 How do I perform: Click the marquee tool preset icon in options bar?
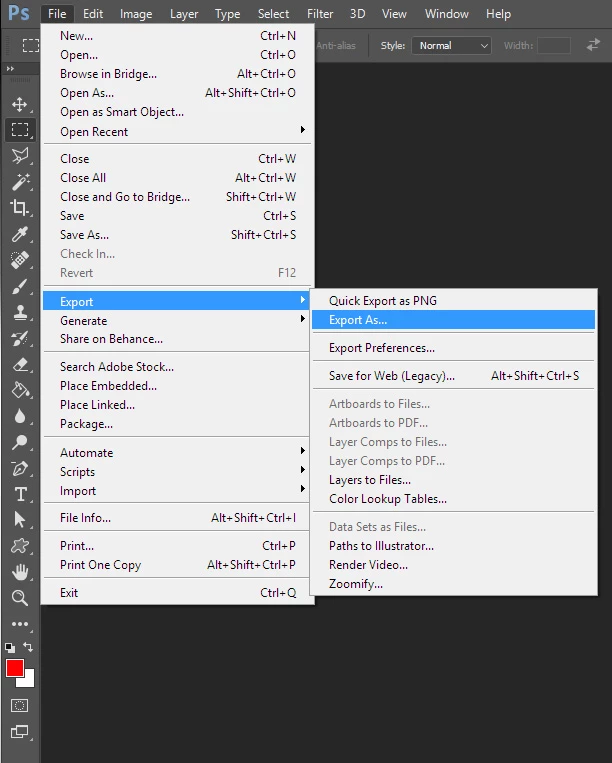coord(30,45)
